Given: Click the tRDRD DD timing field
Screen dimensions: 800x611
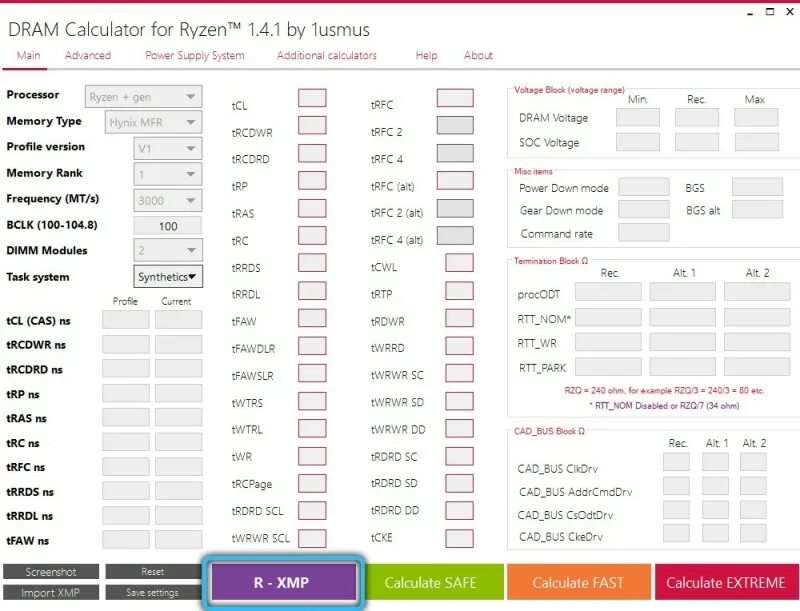Looking at the screenshot, I should [459, 511].
